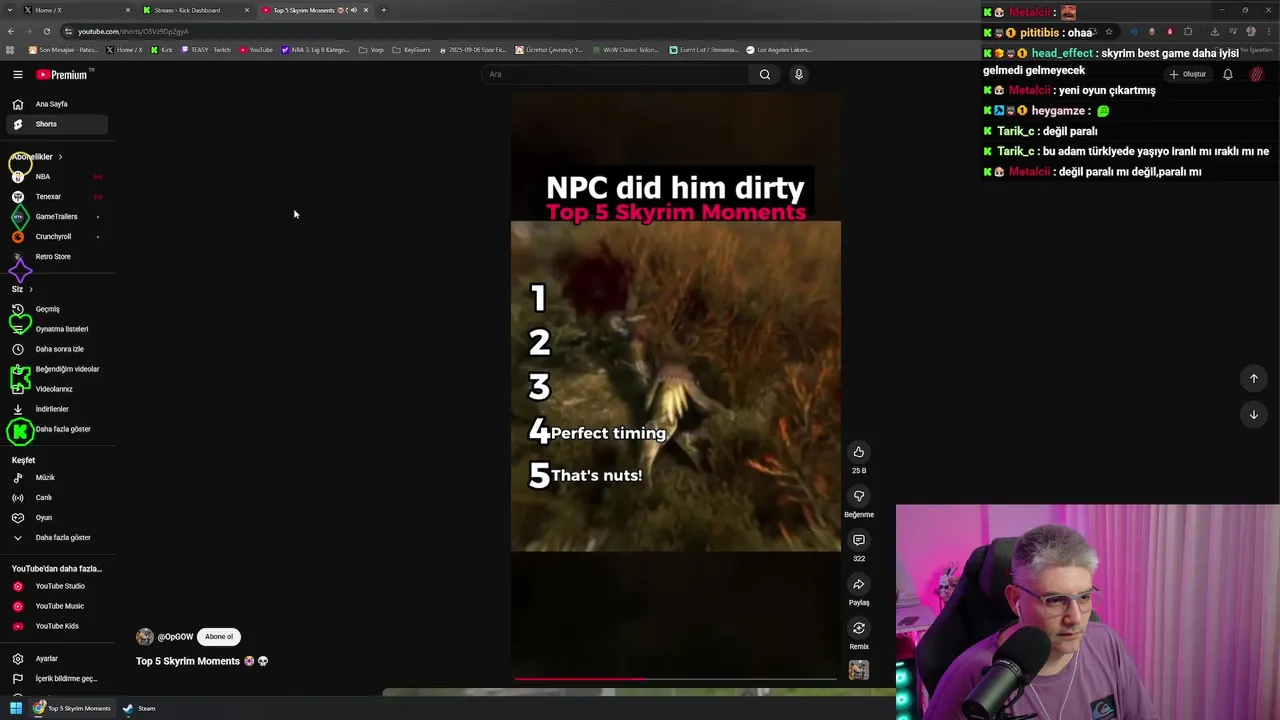Click the Ara search input field
The image size is (1280, 720).
pos(615,74)
